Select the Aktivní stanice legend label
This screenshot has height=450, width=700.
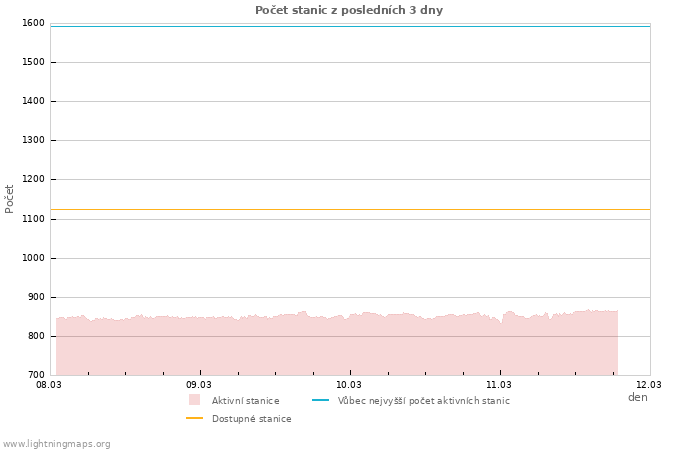(x=245, y=401)
